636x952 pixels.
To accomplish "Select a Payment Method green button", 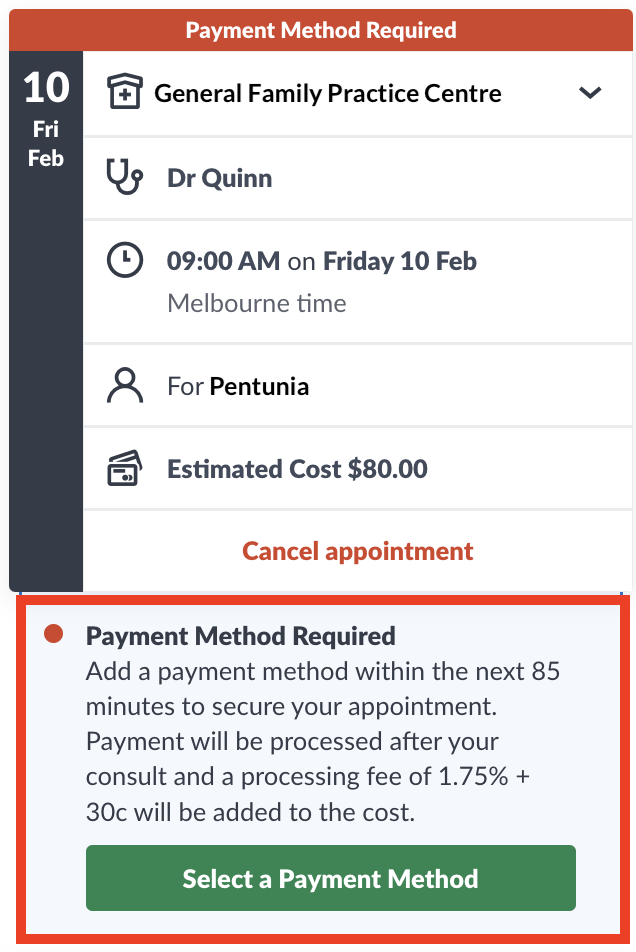I will [x=331, y=878].
